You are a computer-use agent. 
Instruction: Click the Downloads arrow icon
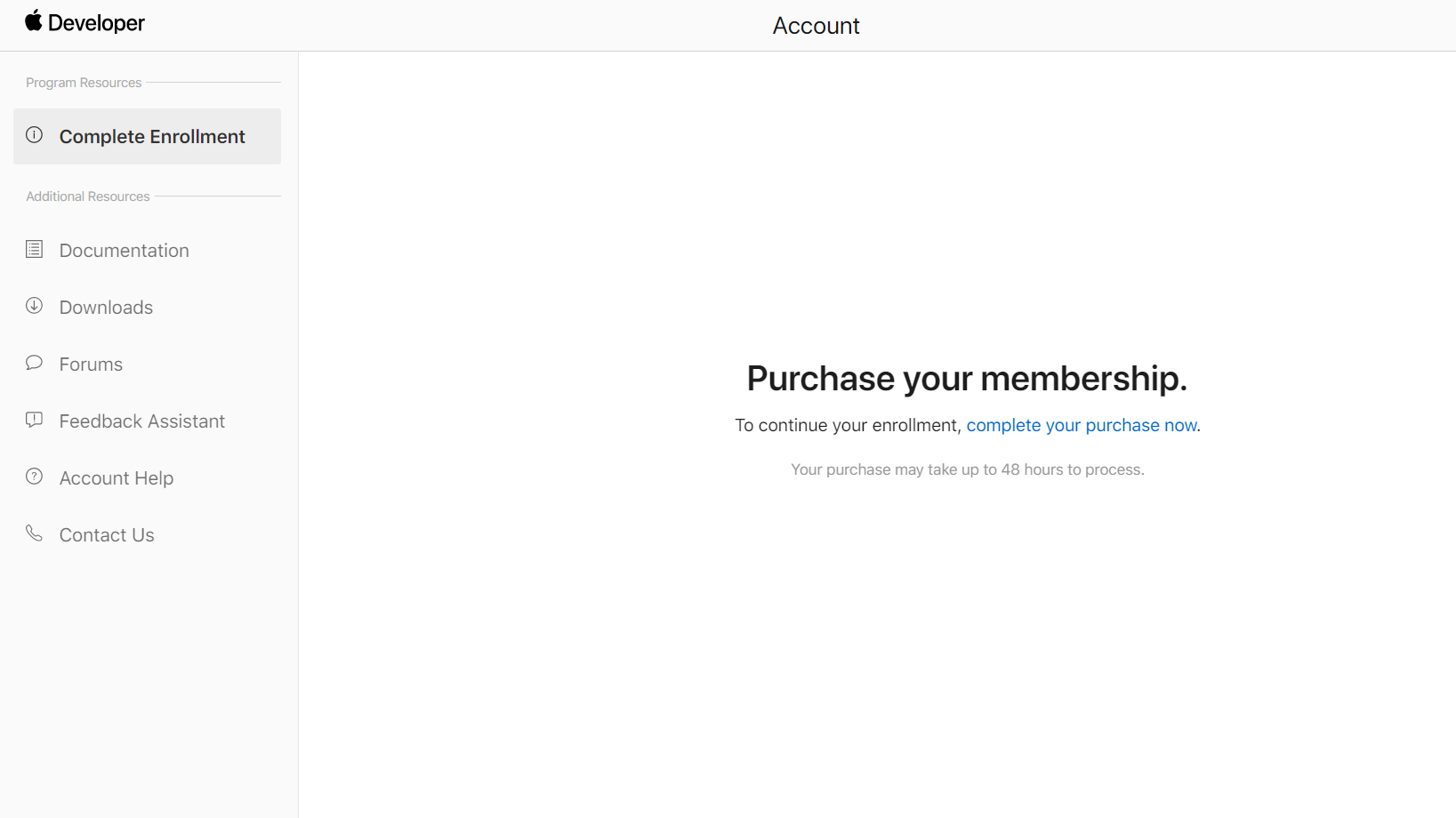click(35, 306)
